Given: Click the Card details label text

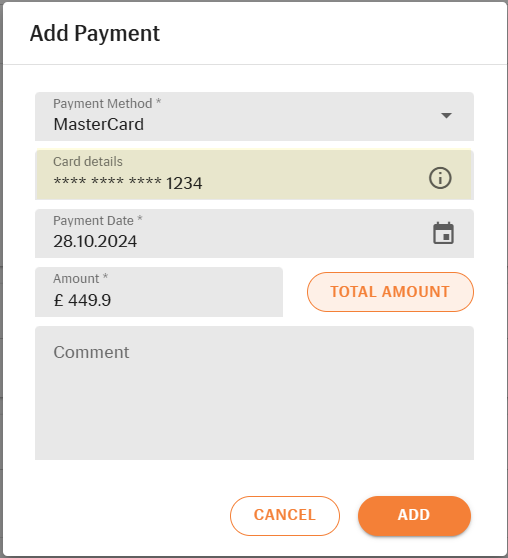Looking at the screenshot, I should [88, 162].
